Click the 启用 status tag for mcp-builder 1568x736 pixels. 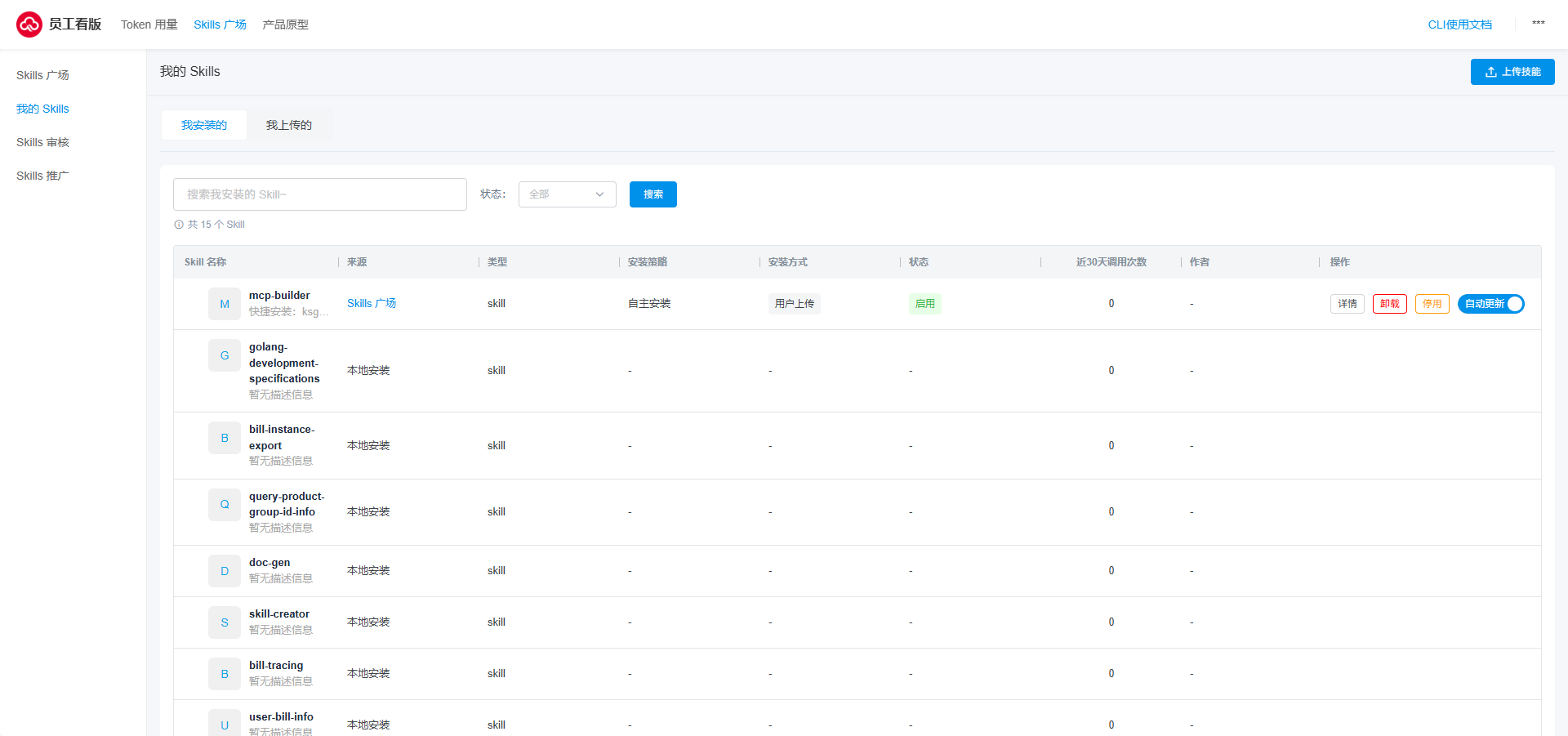pos(925,304)
